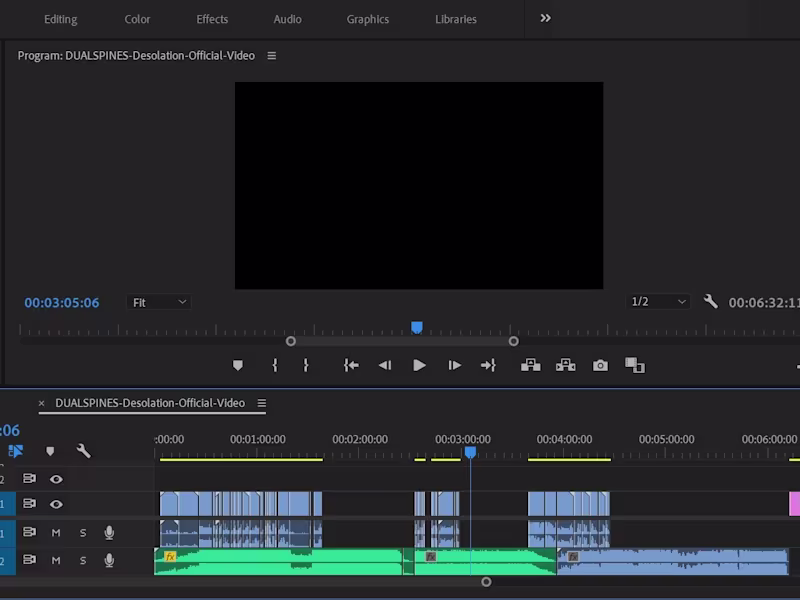Open the 1/2 playback resolution dropdown

657,302
